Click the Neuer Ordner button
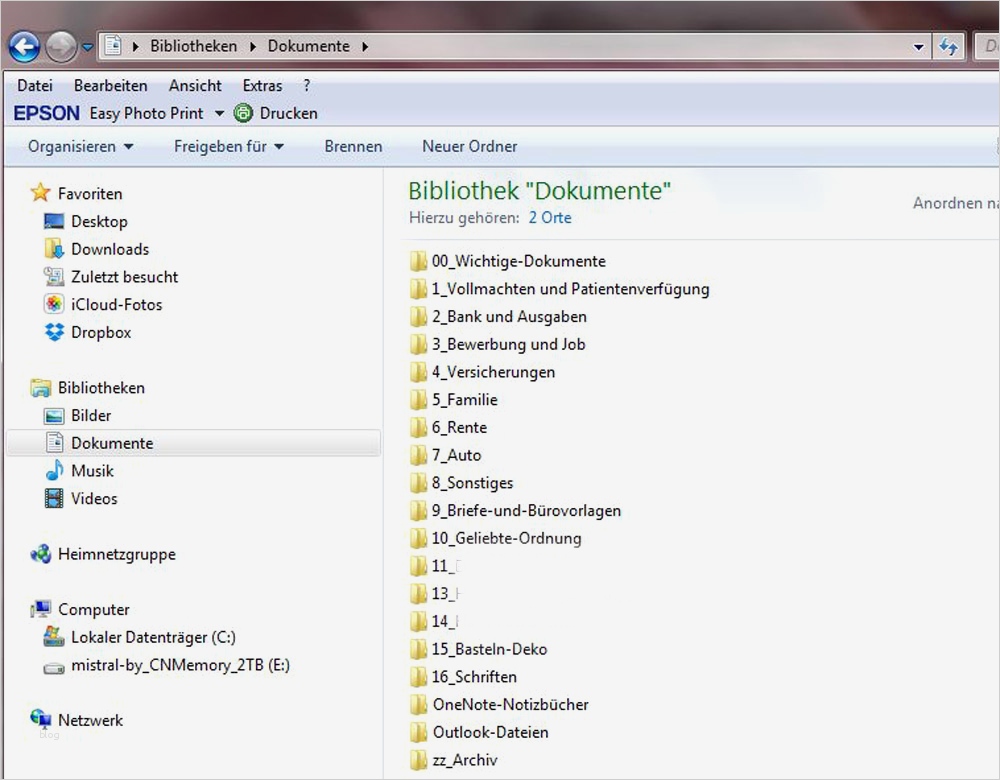Screen dimensions: 1000x780 469,146
